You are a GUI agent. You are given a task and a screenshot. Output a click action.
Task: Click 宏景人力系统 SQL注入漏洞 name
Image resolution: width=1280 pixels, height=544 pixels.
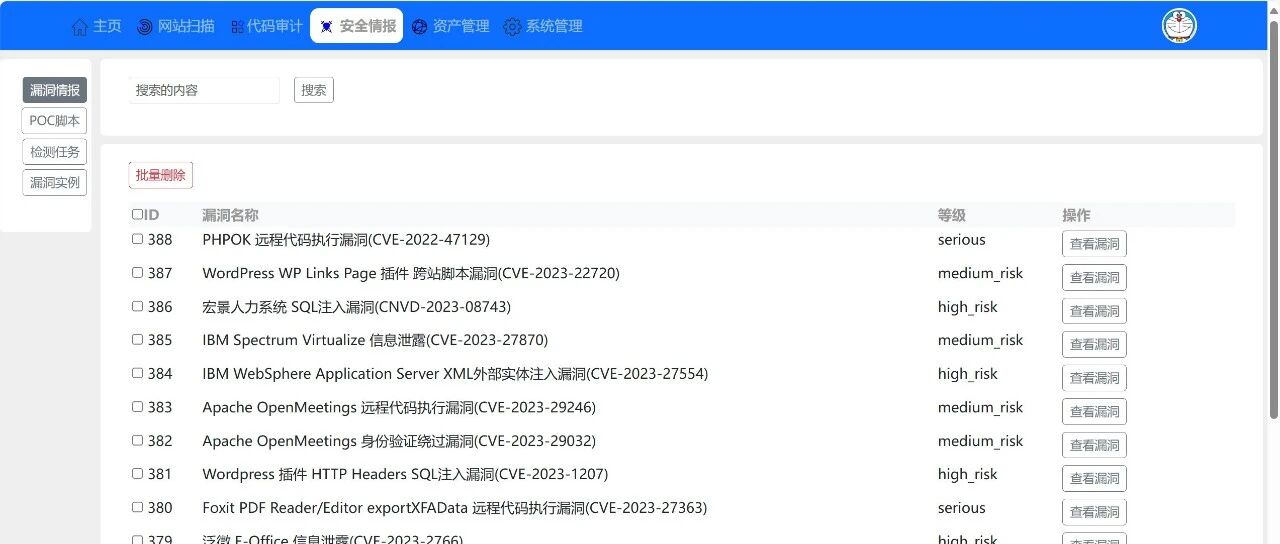[x=357, y=307]
